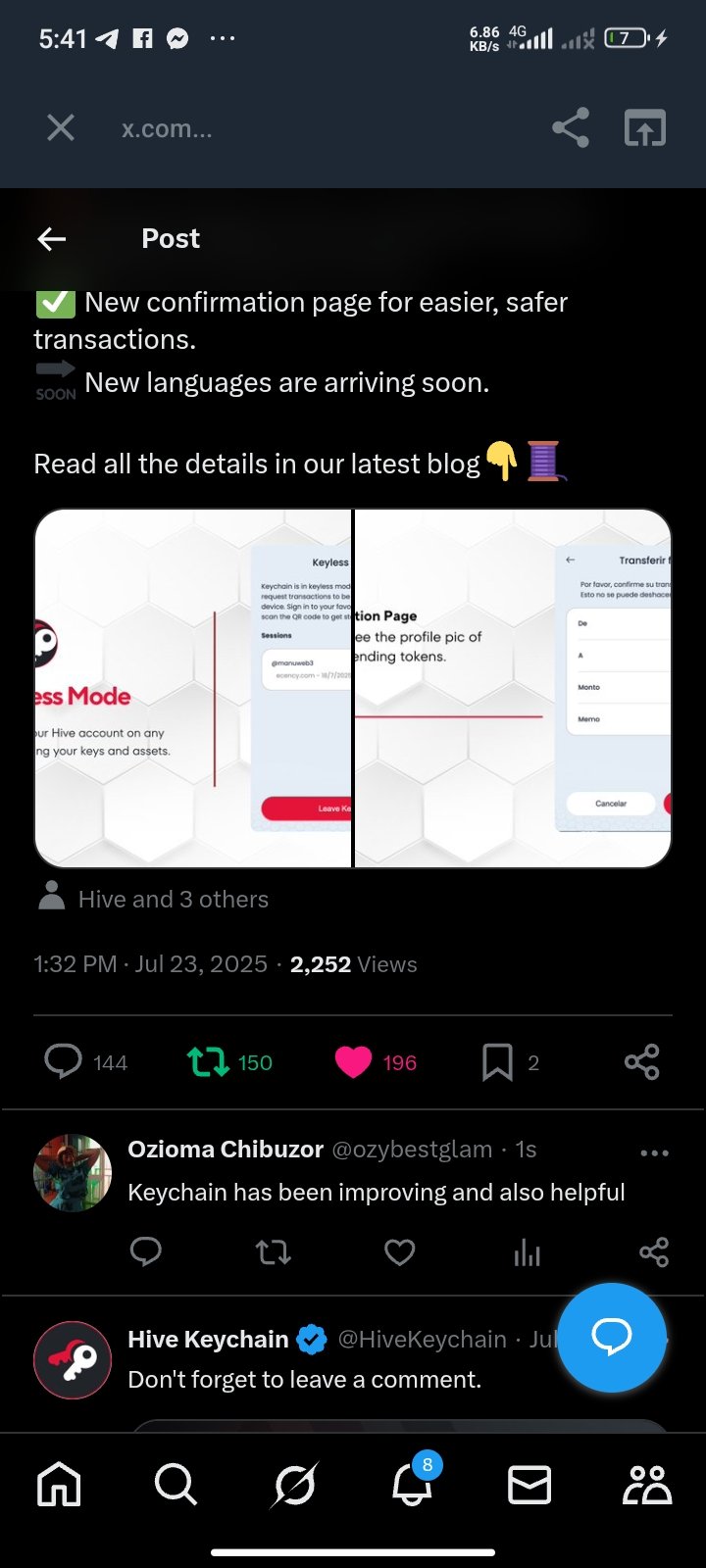Open Messages envelope in bottom bar

pyautogui.click(x=529, y=1486)
